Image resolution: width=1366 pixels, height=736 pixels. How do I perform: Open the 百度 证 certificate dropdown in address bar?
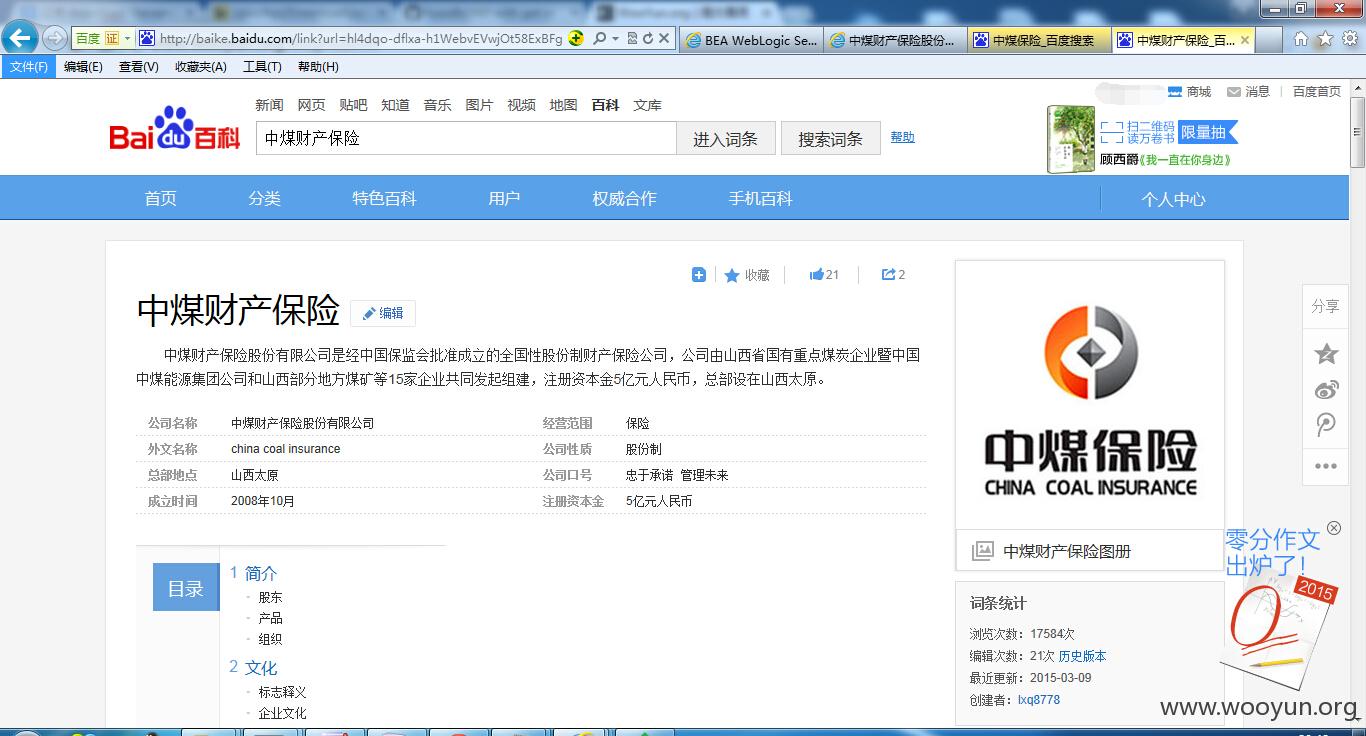pyautogui.click(x=104, y=39)
